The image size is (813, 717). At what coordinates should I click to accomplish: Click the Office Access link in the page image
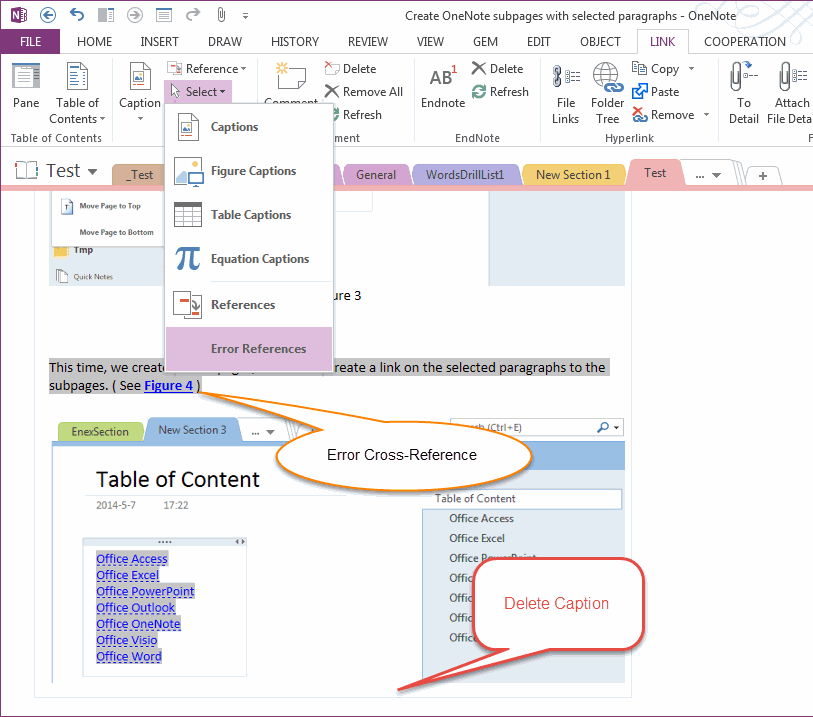[x=132, y=559]
